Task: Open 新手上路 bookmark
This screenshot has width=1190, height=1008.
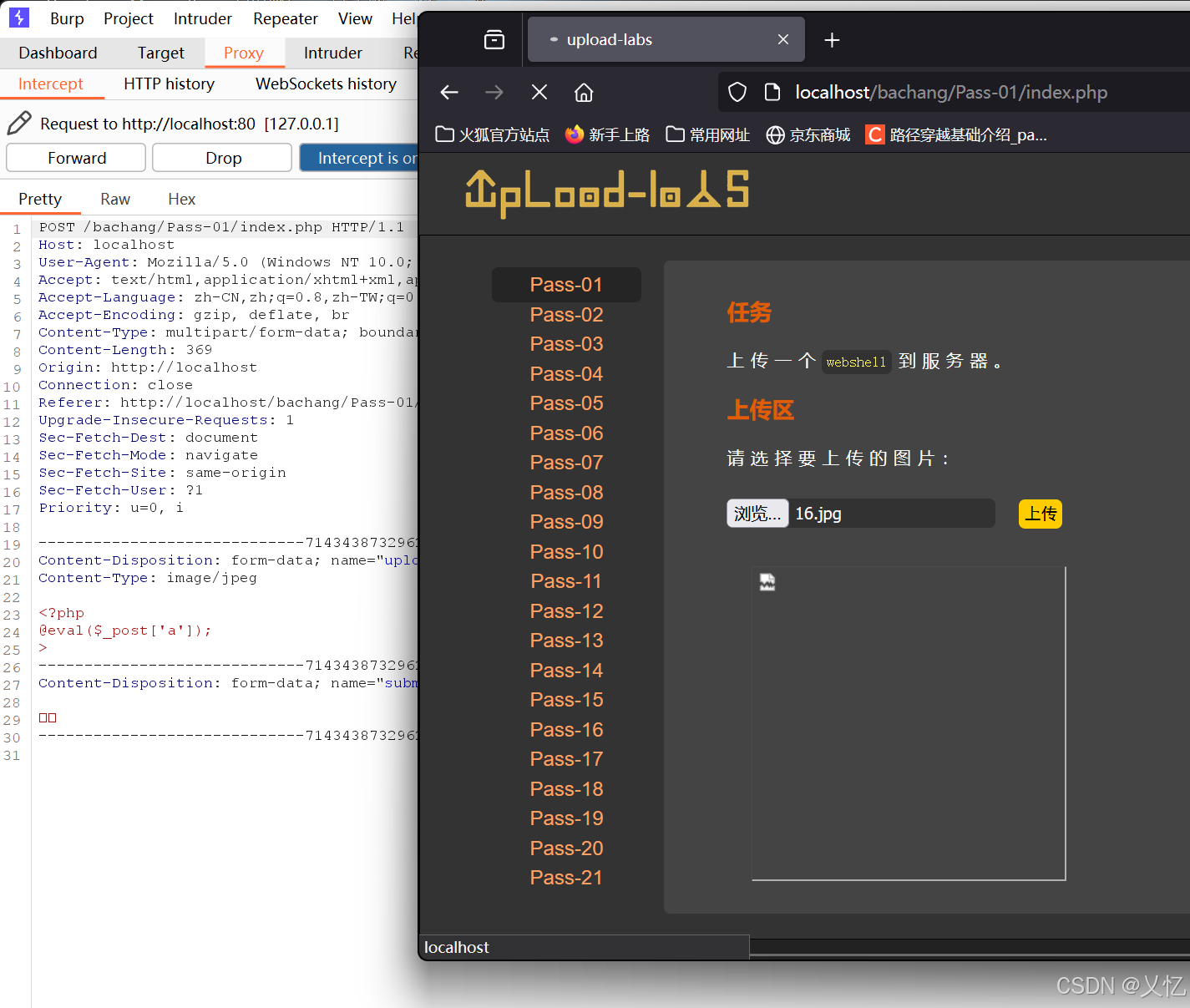Action: tap(607, 134)
